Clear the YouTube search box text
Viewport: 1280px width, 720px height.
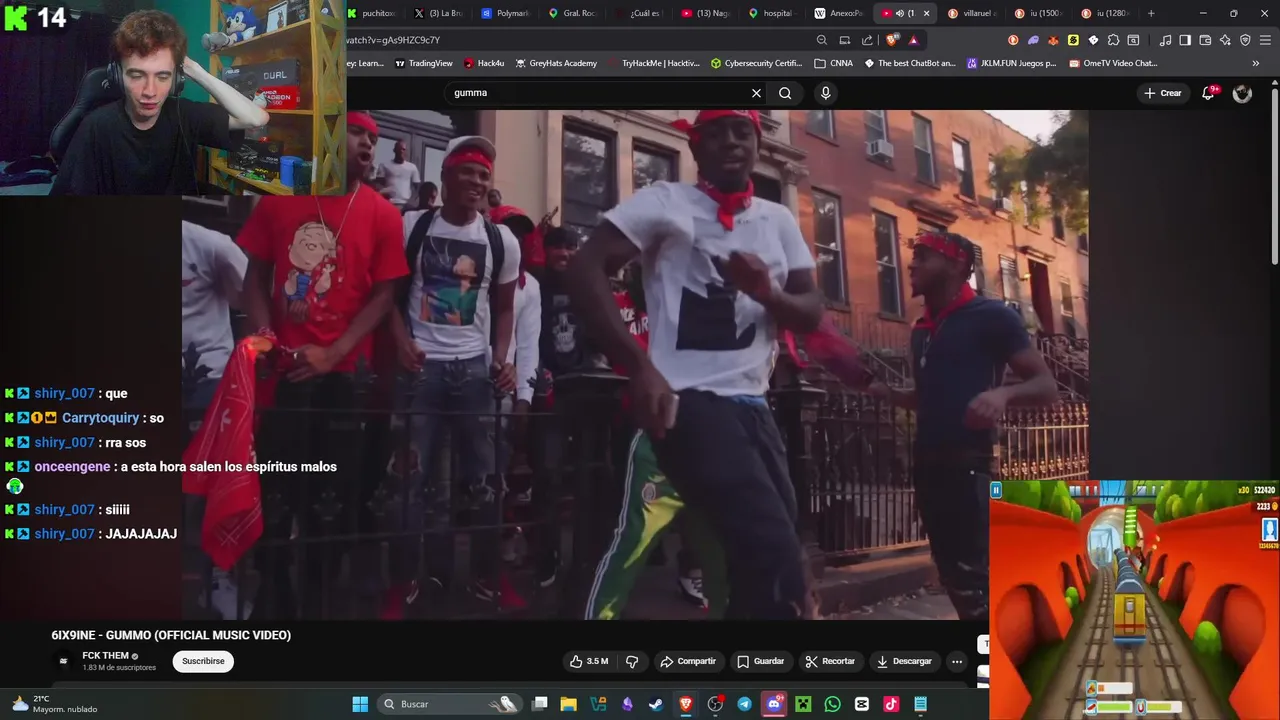(x=756, y=93)
